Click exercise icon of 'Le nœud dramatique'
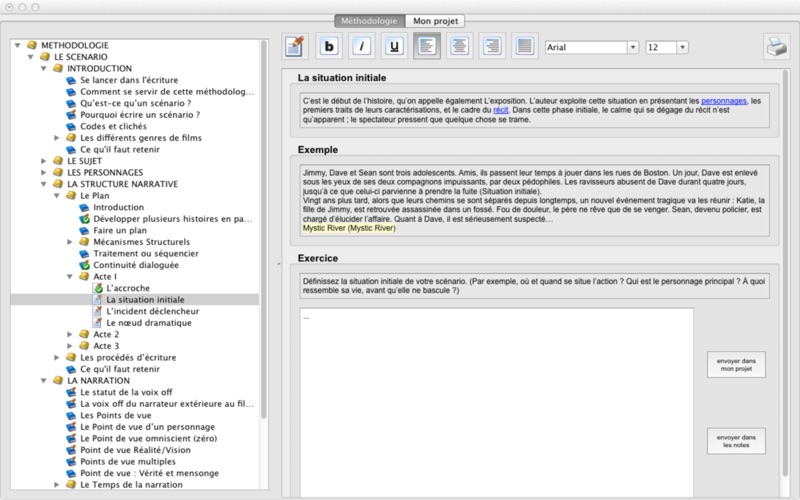 pos(97,323)
